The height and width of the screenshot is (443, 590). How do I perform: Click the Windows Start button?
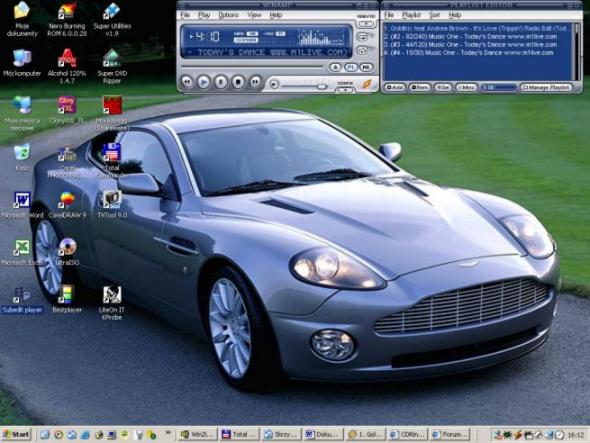coord(16,435)
